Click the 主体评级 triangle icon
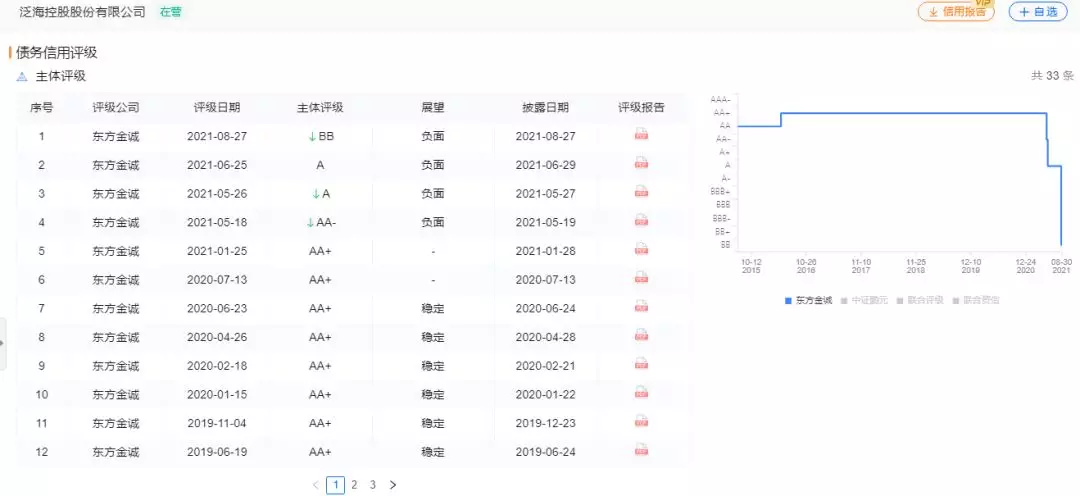1080x496 pixels. point(22,76)
